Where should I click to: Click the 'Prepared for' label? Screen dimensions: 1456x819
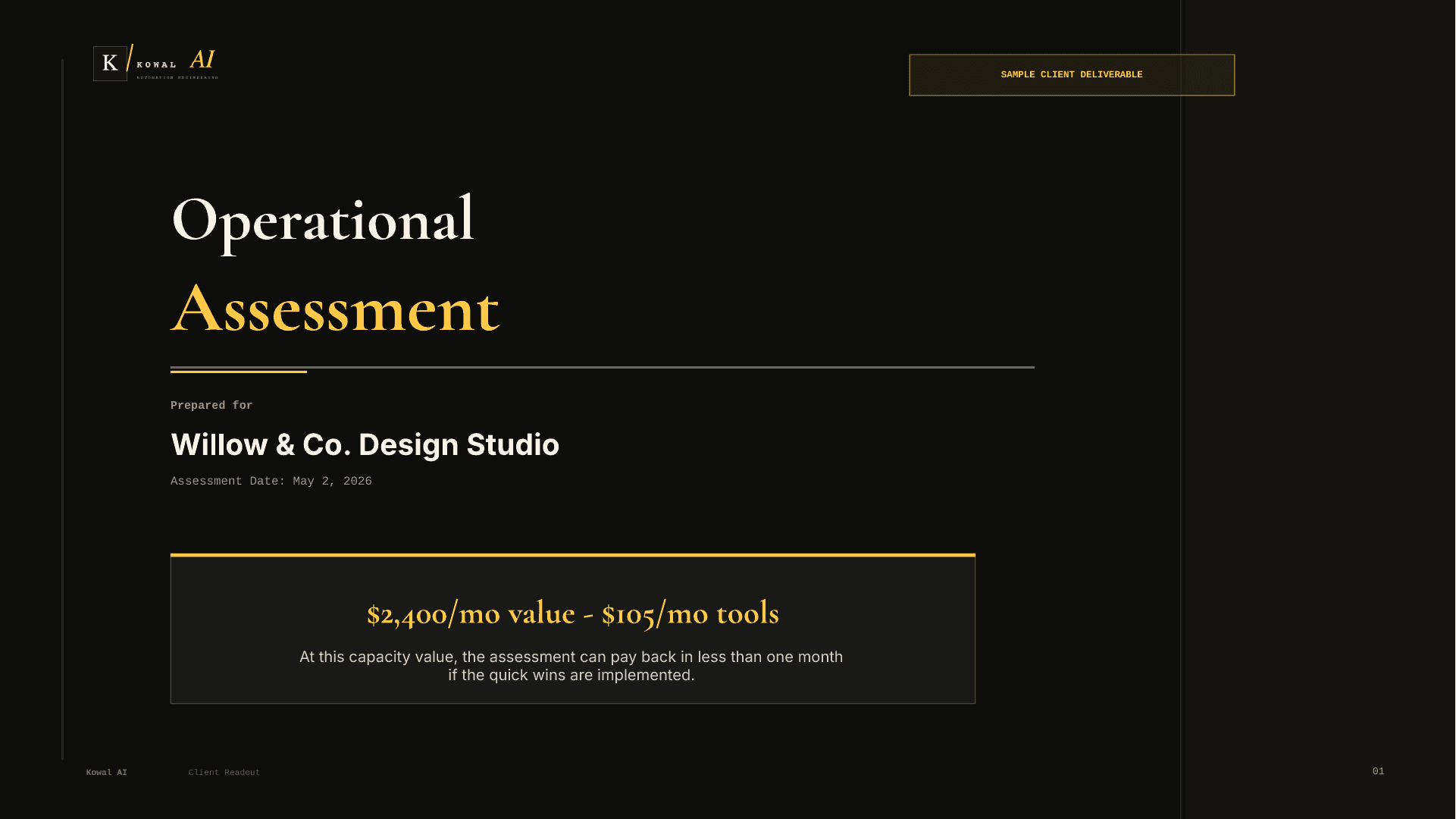(211, 406)
